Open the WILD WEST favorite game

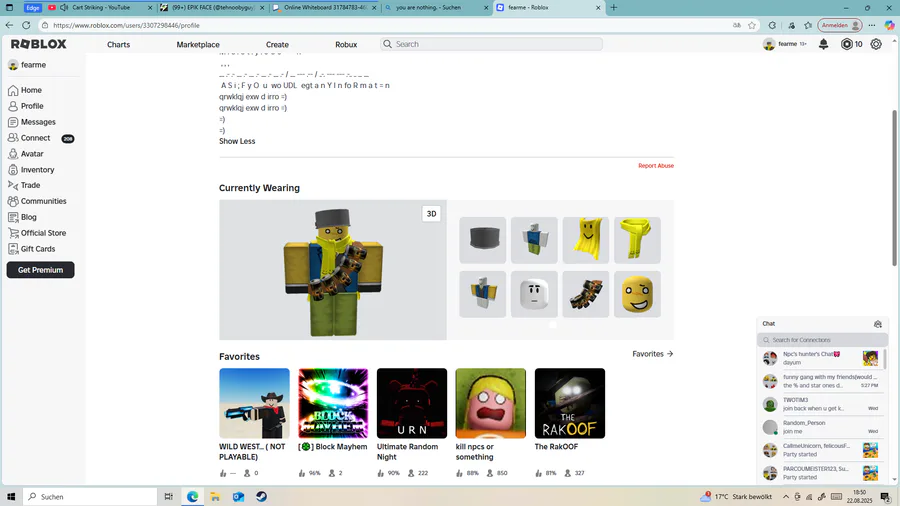tap(254, 403)
